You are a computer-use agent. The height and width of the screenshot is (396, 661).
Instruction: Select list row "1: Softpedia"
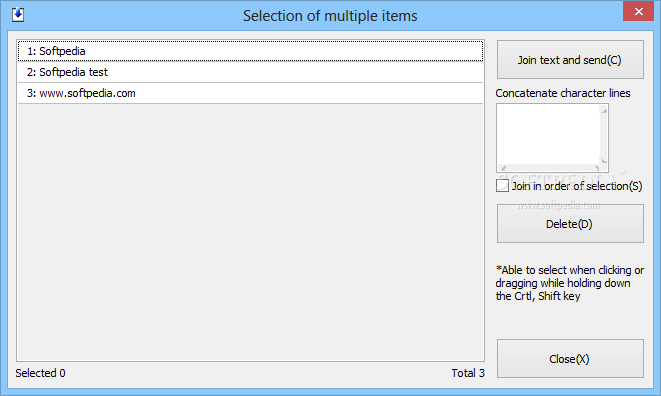pyautogui.click(x=250, y=51)
